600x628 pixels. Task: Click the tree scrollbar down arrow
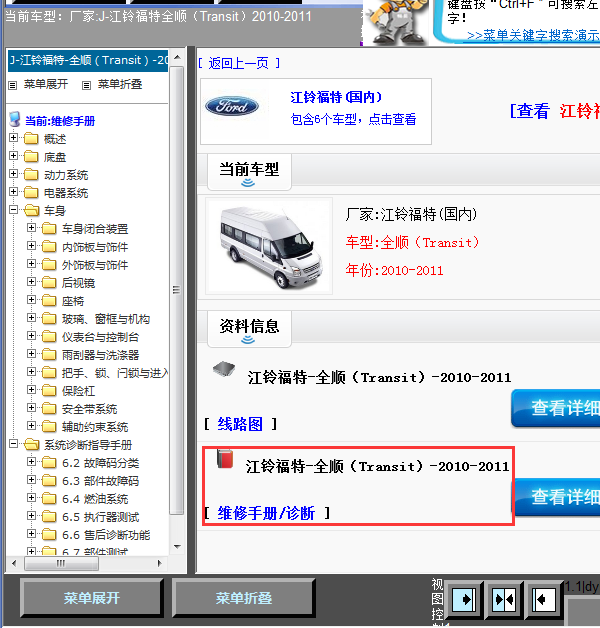point(177,547)
